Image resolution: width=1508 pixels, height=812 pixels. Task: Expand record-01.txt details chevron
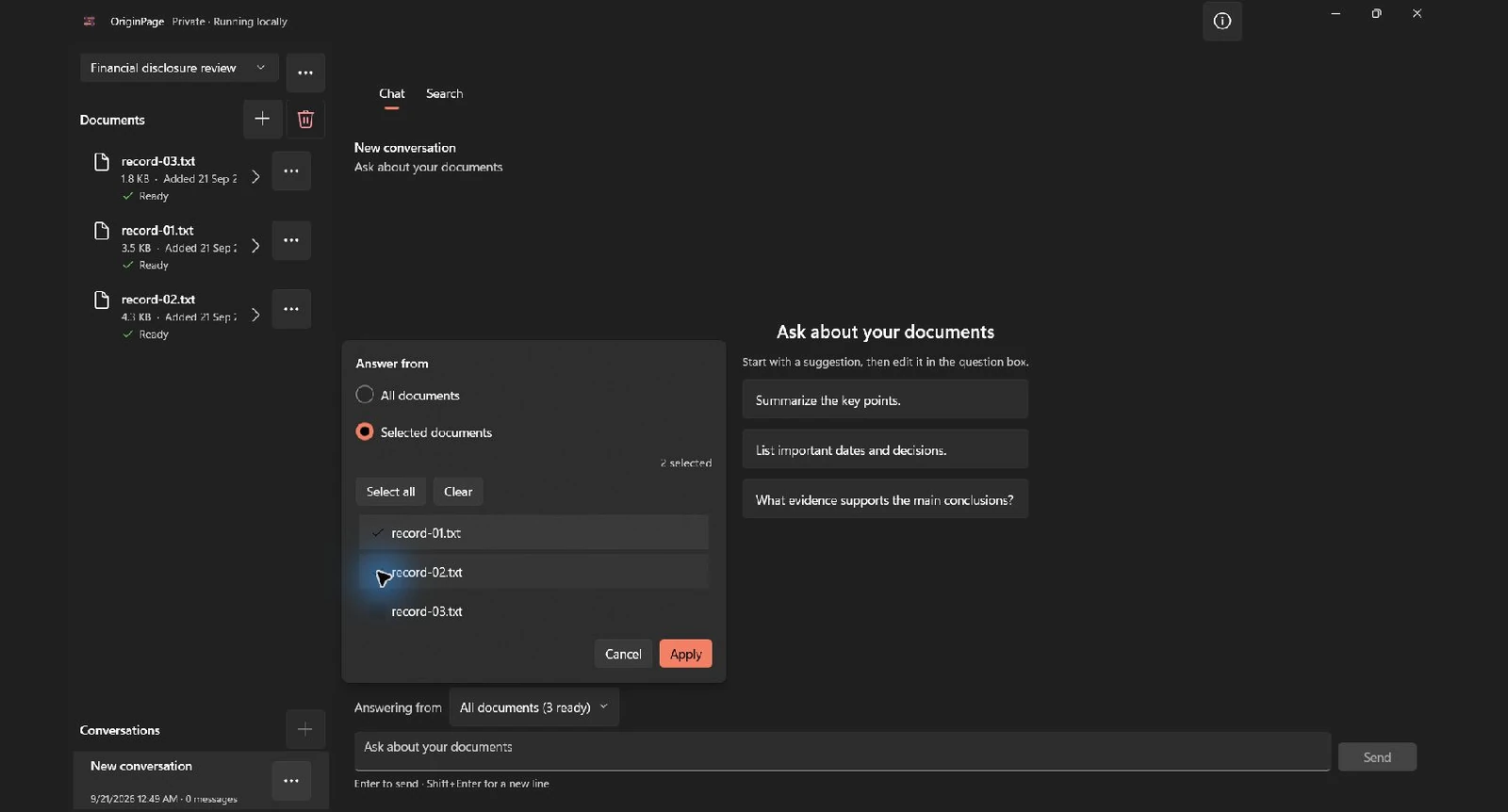pyautogui.click(x=255, y=246)
